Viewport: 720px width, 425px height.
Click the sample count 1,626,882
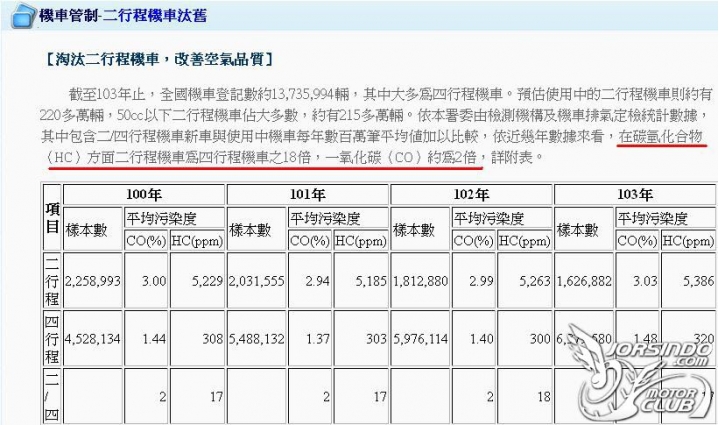pyautogui.click(x=584, y=281)
